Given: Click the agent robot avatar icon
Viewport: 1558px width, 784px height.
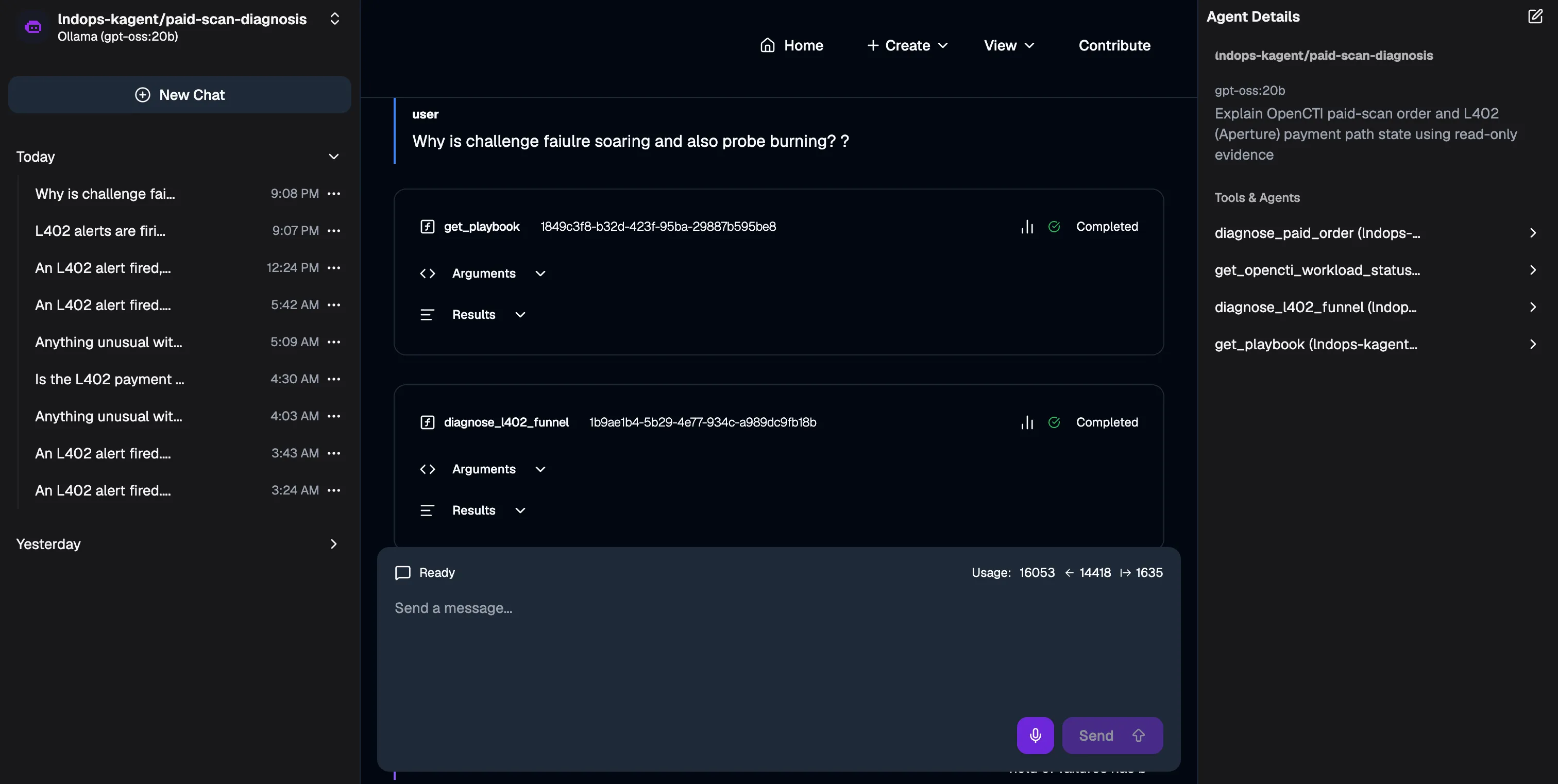Looking at the screenshot, I should (x=32, y=27).
